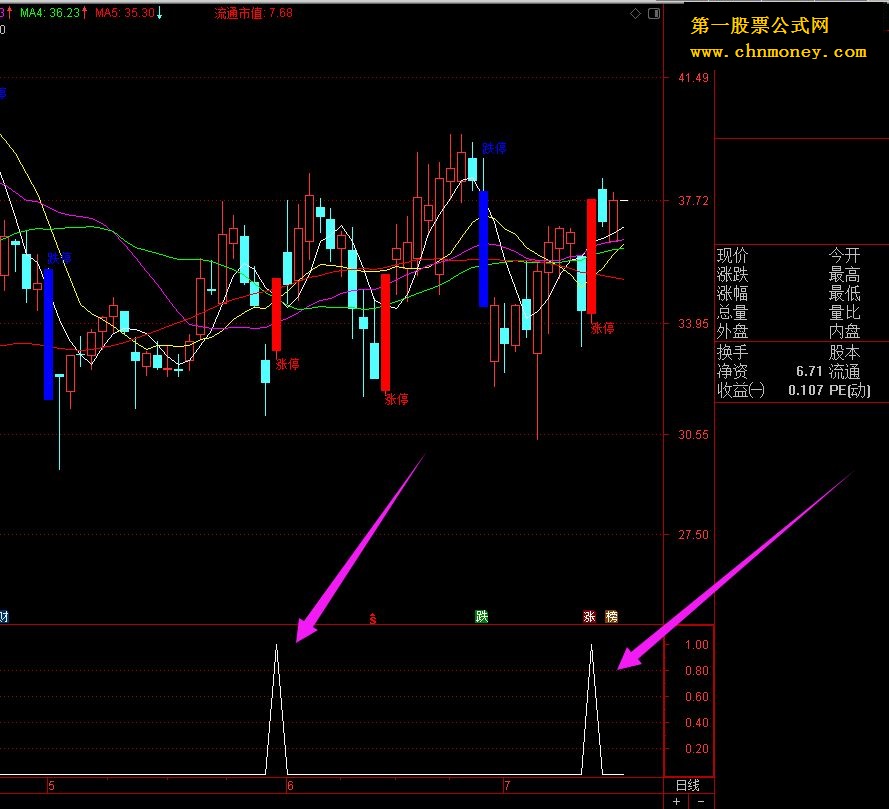Click the 现价 field label
889x809 pixels.
pos(733,256)
